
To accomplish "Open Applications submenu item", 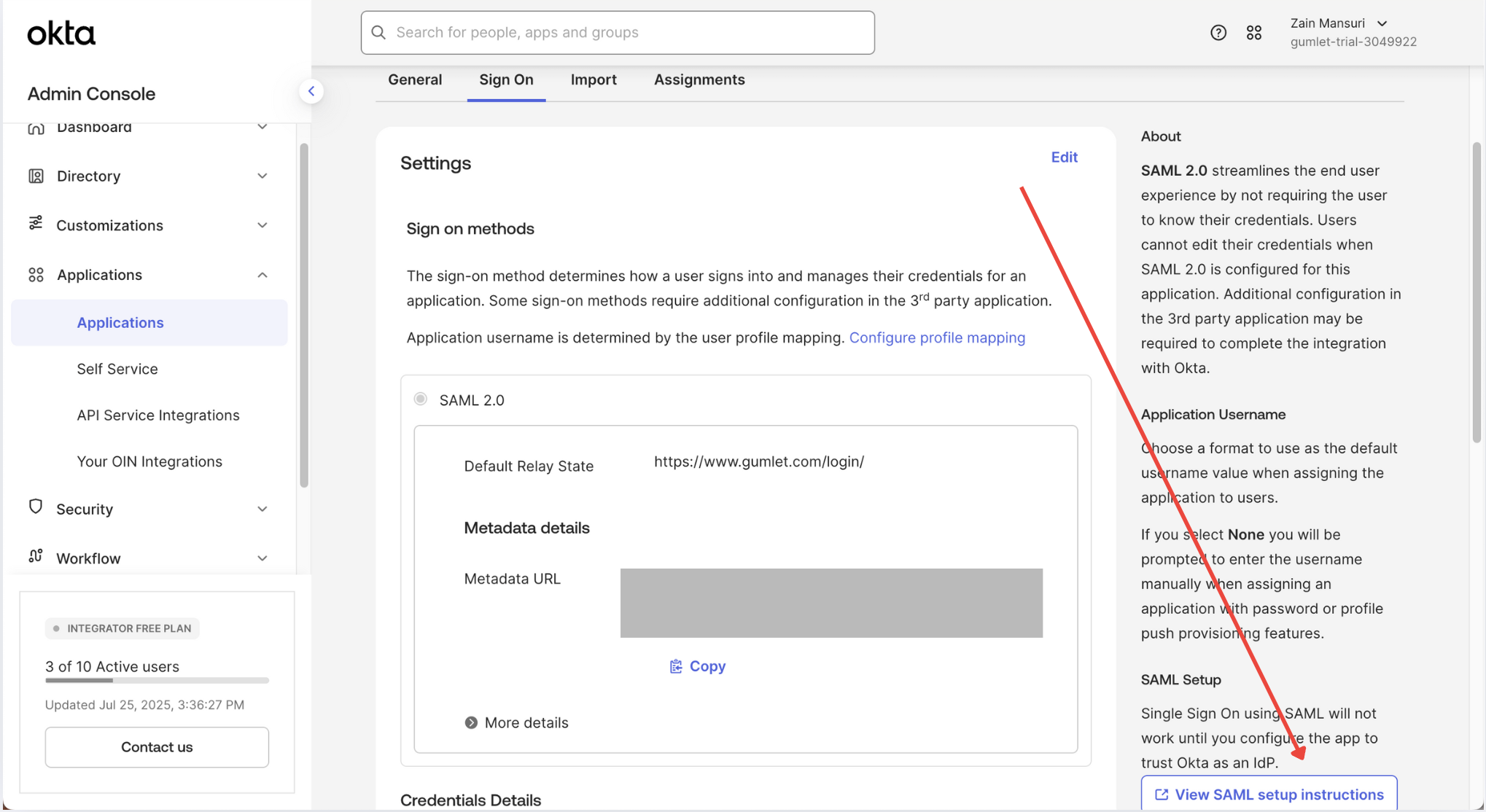I will [x=149, y=322].
